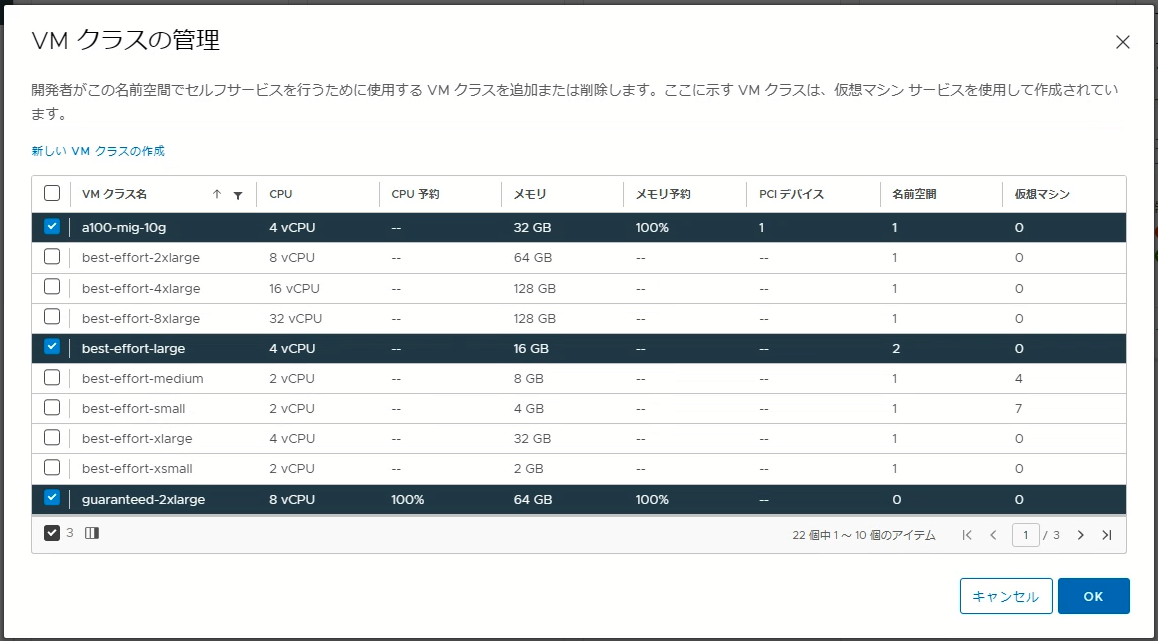Toggle the column picker icon
Viewport: 1158px width, 641px height.
[x=92, y=532]
